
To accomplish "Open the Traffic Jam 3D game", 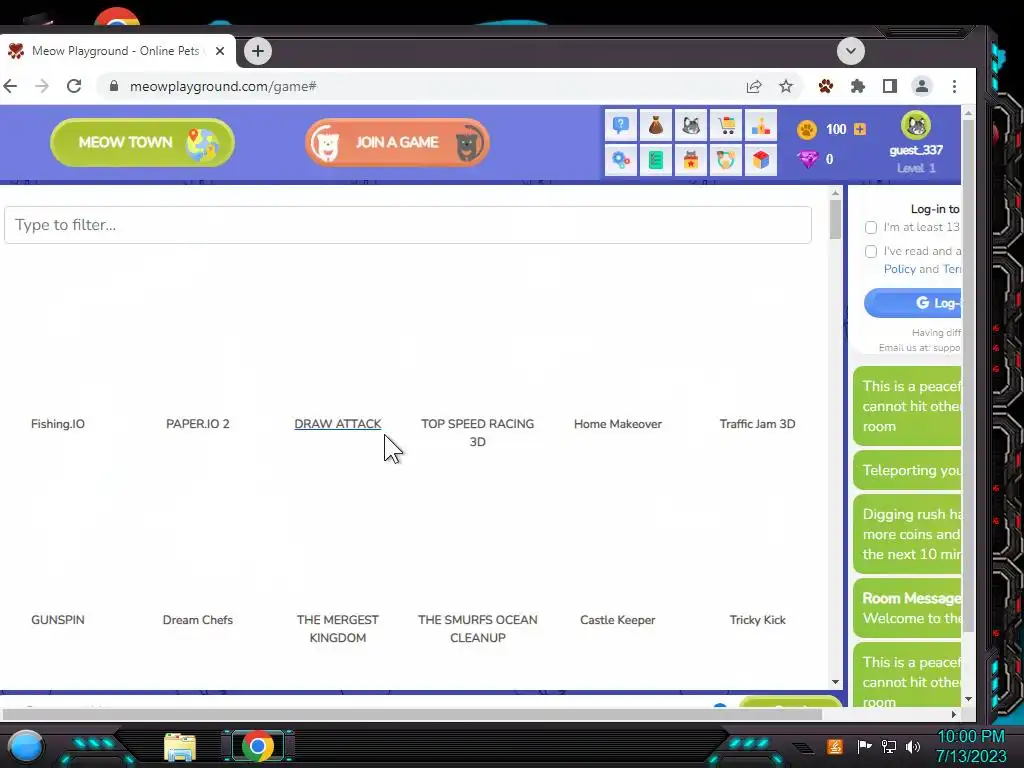I will tap(758, 424).
